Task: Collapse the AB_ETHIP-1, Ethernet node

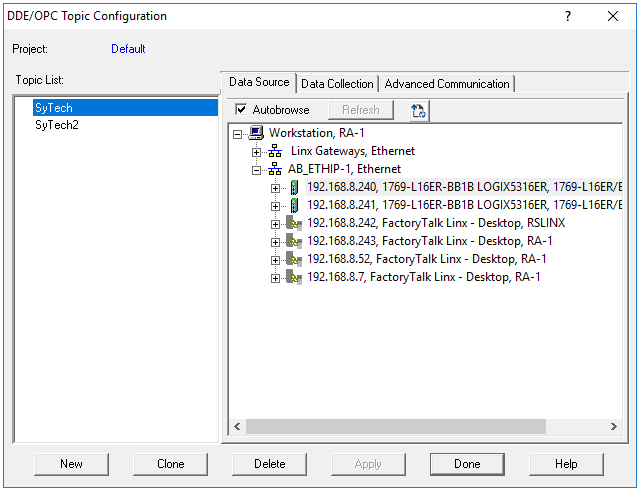Action: [256, 170]
